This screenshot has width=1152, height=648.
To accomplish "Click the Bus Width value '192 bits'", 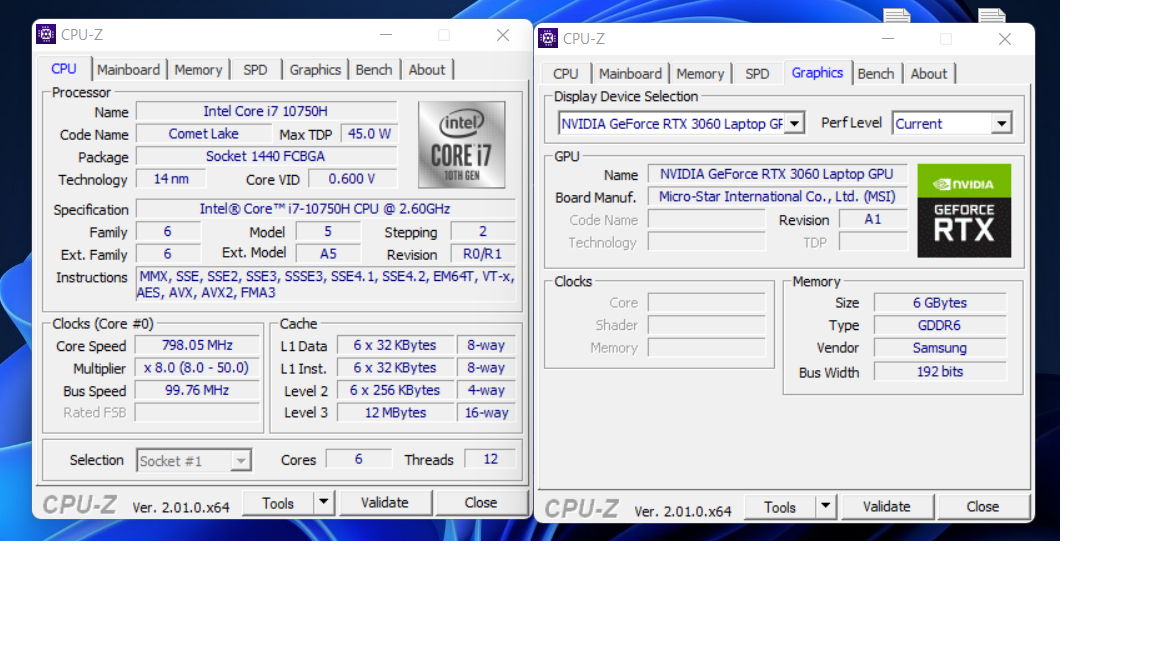I will 940,372.
